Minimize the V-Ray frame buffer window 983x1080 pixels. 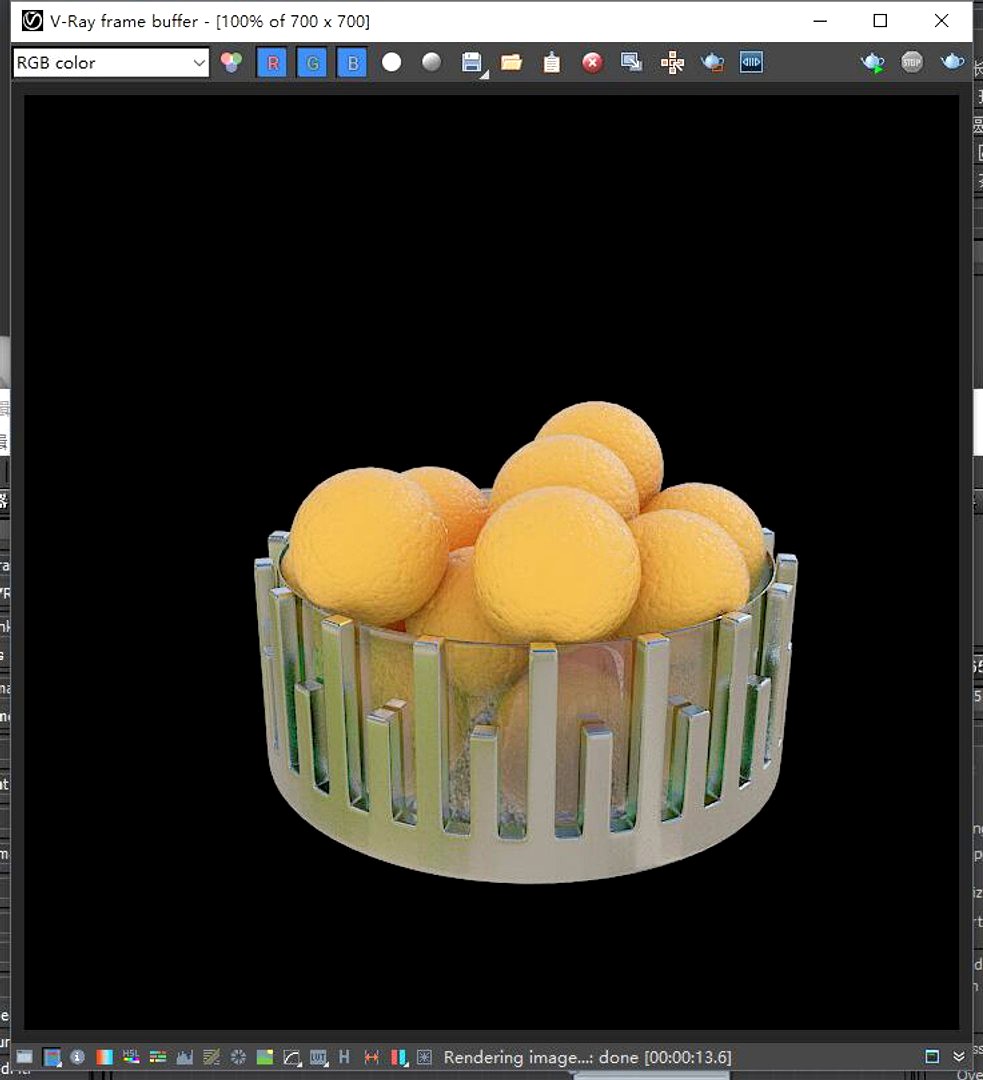[820, 21]
